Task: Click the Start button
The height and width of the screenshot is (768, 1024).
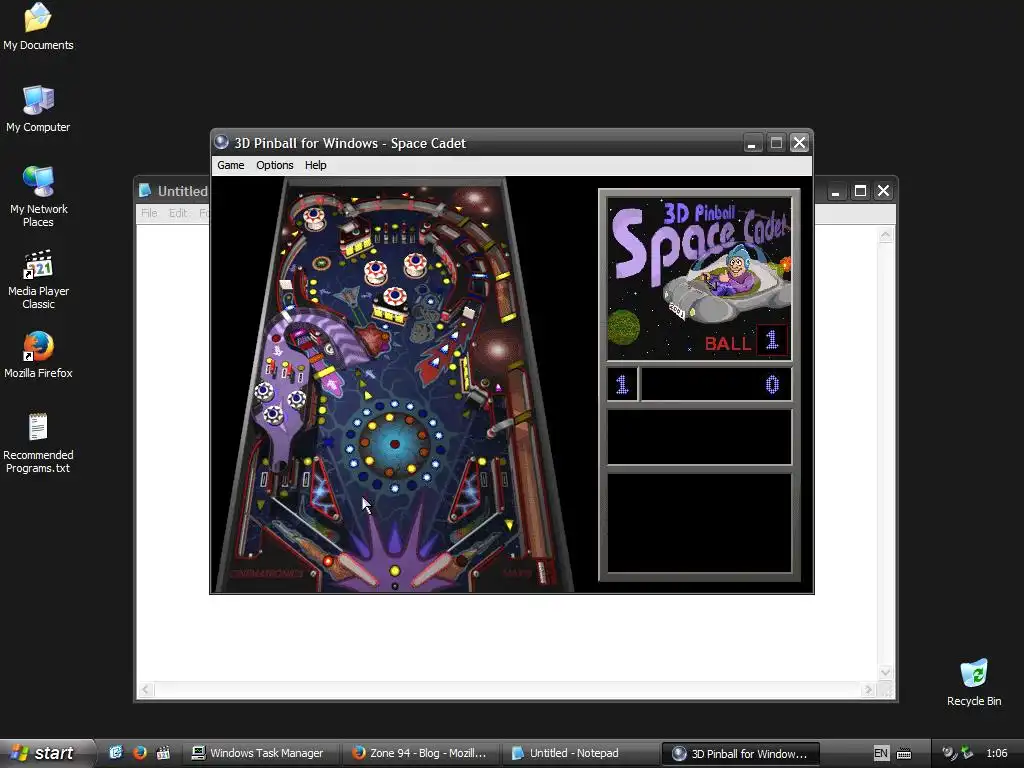Action: coord(46,753)
